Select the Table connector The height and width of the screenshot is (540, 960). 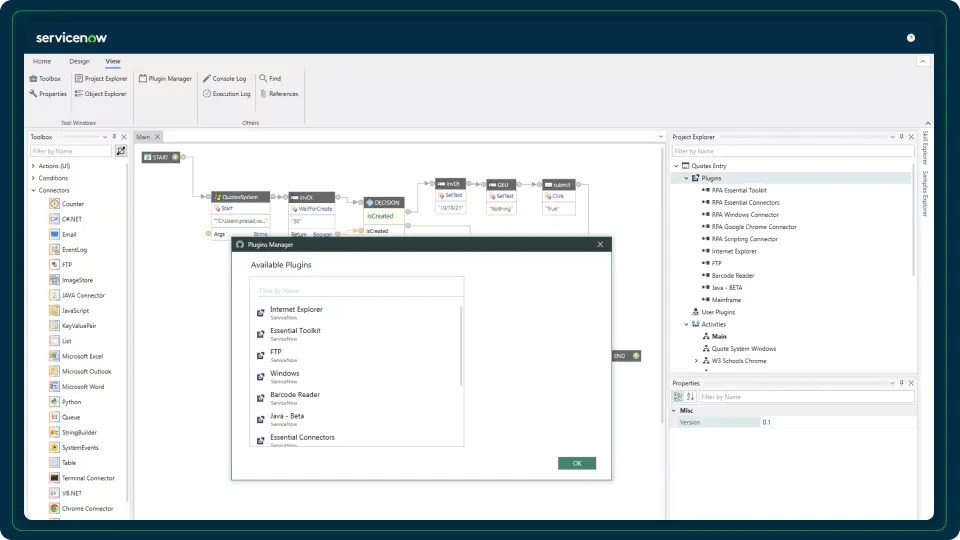pos(63,463)
